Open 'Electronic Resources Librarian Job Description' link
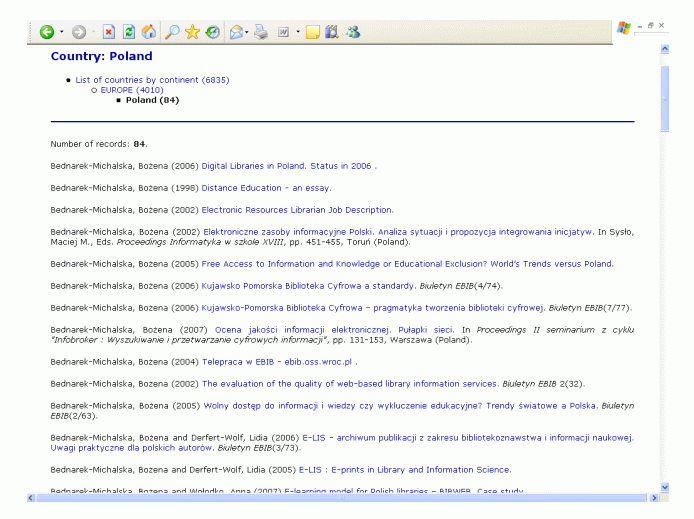This screenshot has width=694, height=519. coord(297,210)
